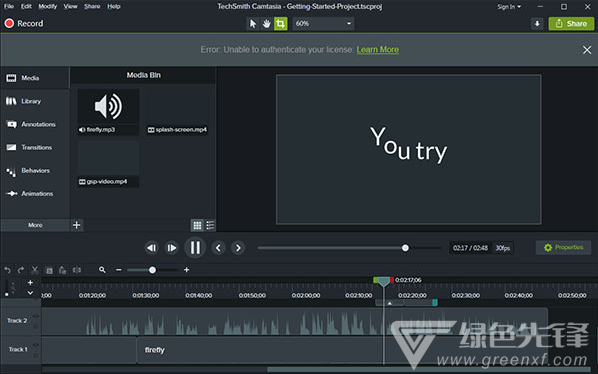Image resolution: width=598 pixels, height=374 pixels.
Task: Open the Annotations panel
Action: pyautogui.click(x=35, y=124)
